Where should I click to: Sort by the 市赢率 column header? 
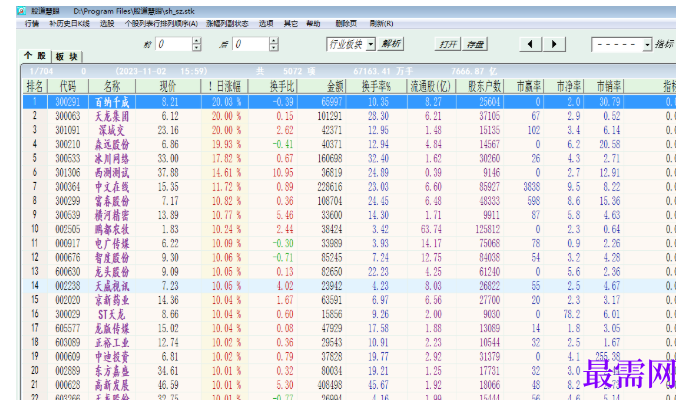pyautogui.click(x=524, y=86)
